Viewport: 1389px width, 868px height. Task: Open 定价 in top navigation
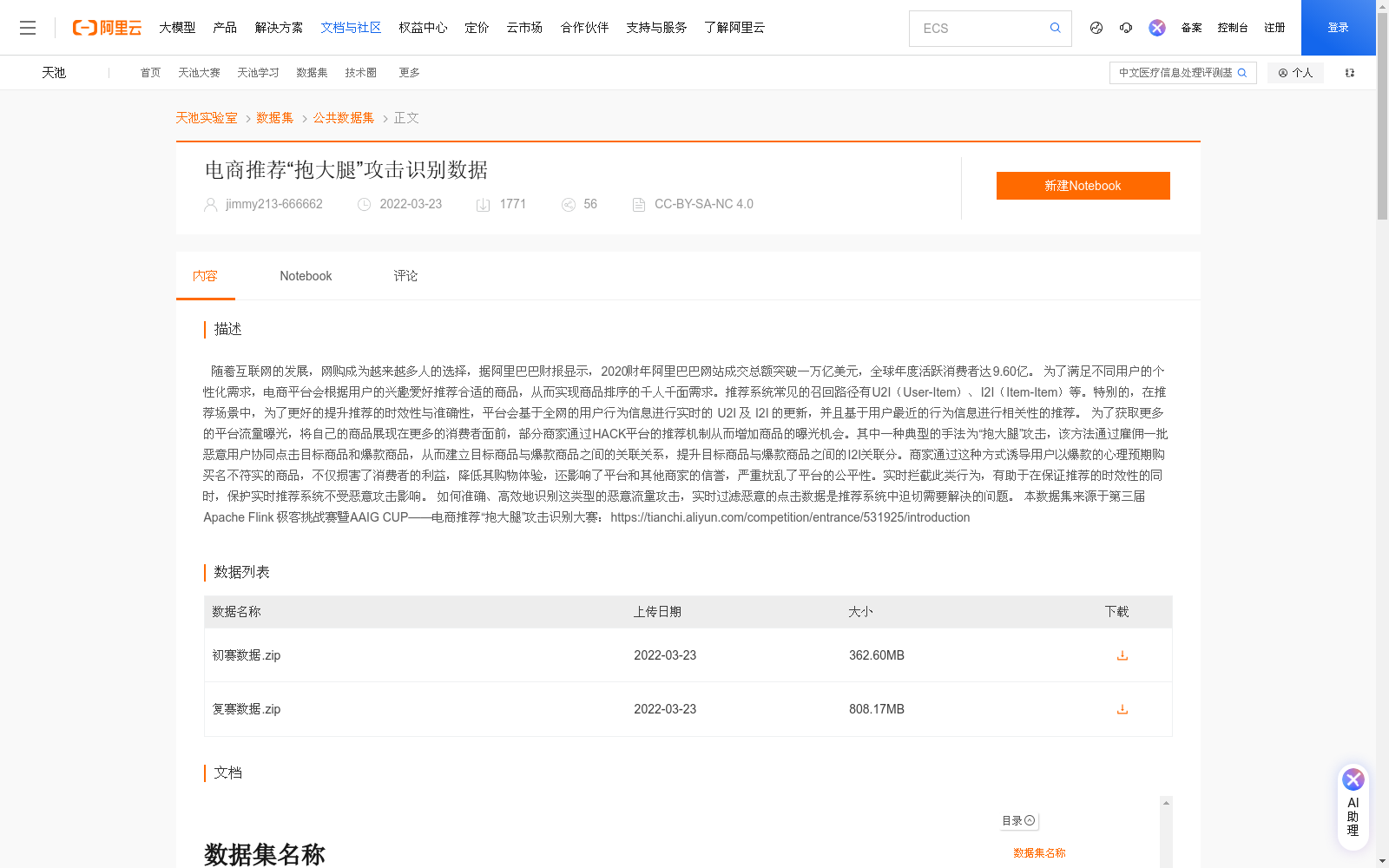pos(477,28)
